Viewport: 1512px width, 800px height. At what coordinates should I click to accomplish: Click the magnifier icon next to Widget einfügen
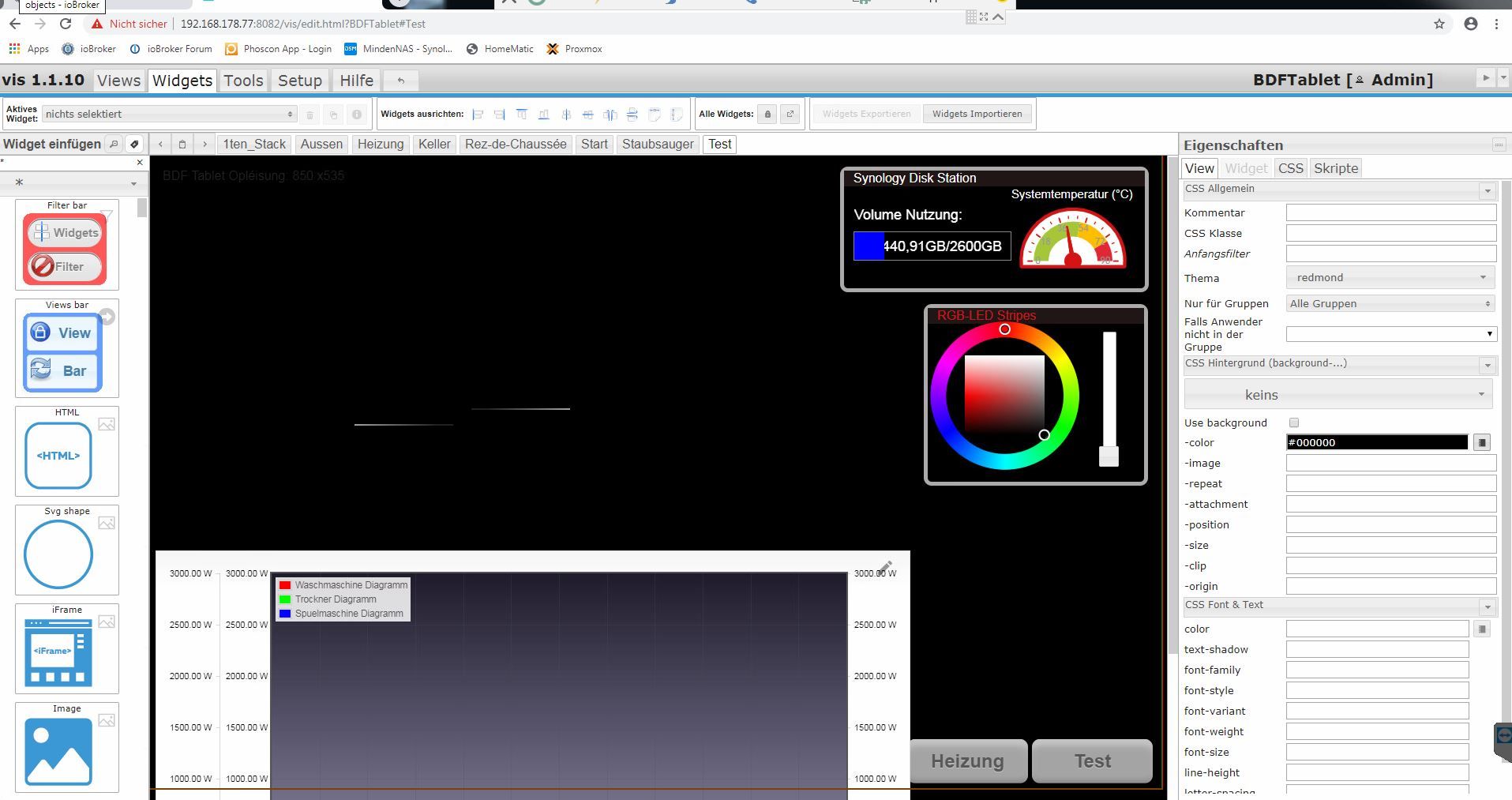pyautogui.click(x=114, y=144)
